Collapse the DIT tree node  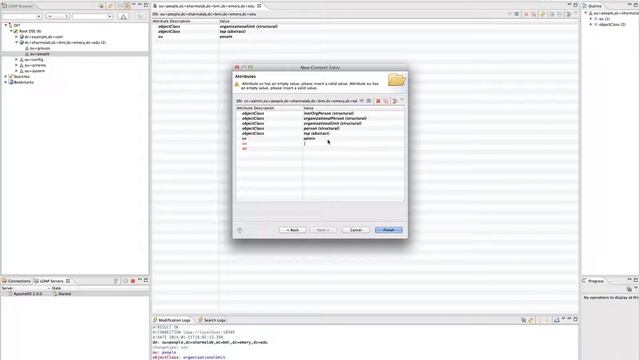click(6, 25)
